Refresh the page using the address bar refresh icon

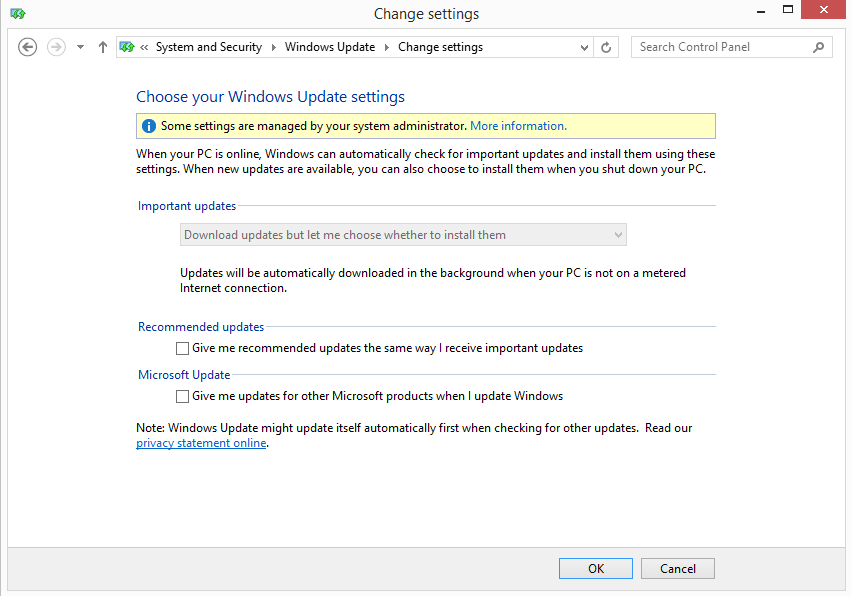pos(606,47)
